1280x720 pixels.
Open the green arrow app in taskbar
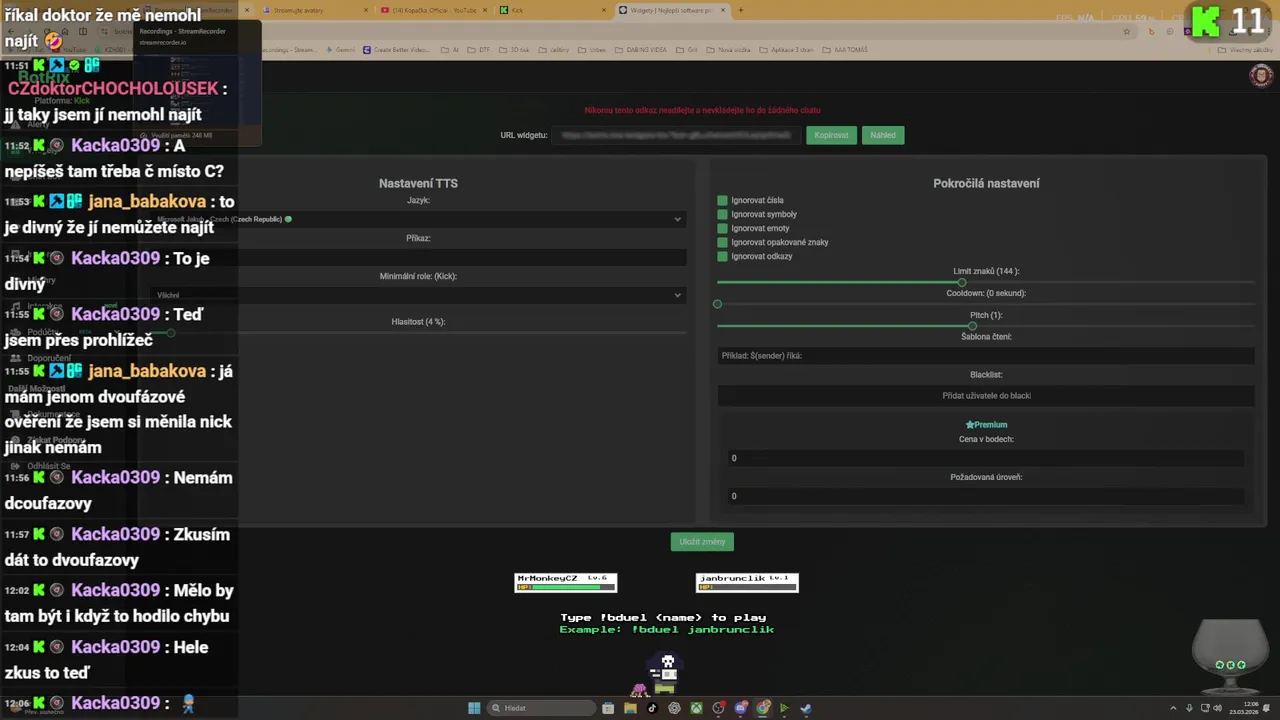784,708
